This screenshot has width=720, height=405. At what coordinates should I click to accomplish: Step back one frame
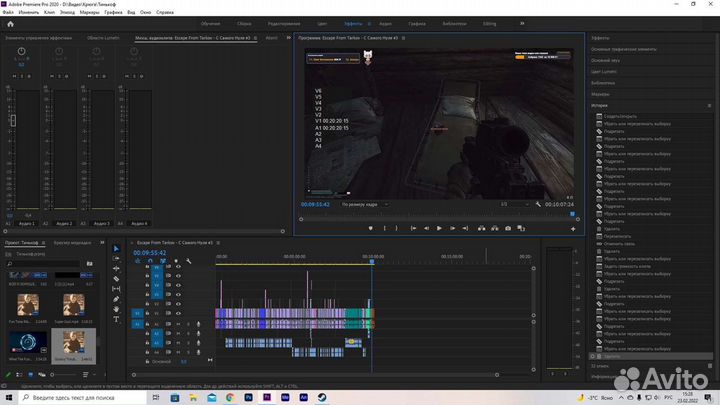(426, 228)
